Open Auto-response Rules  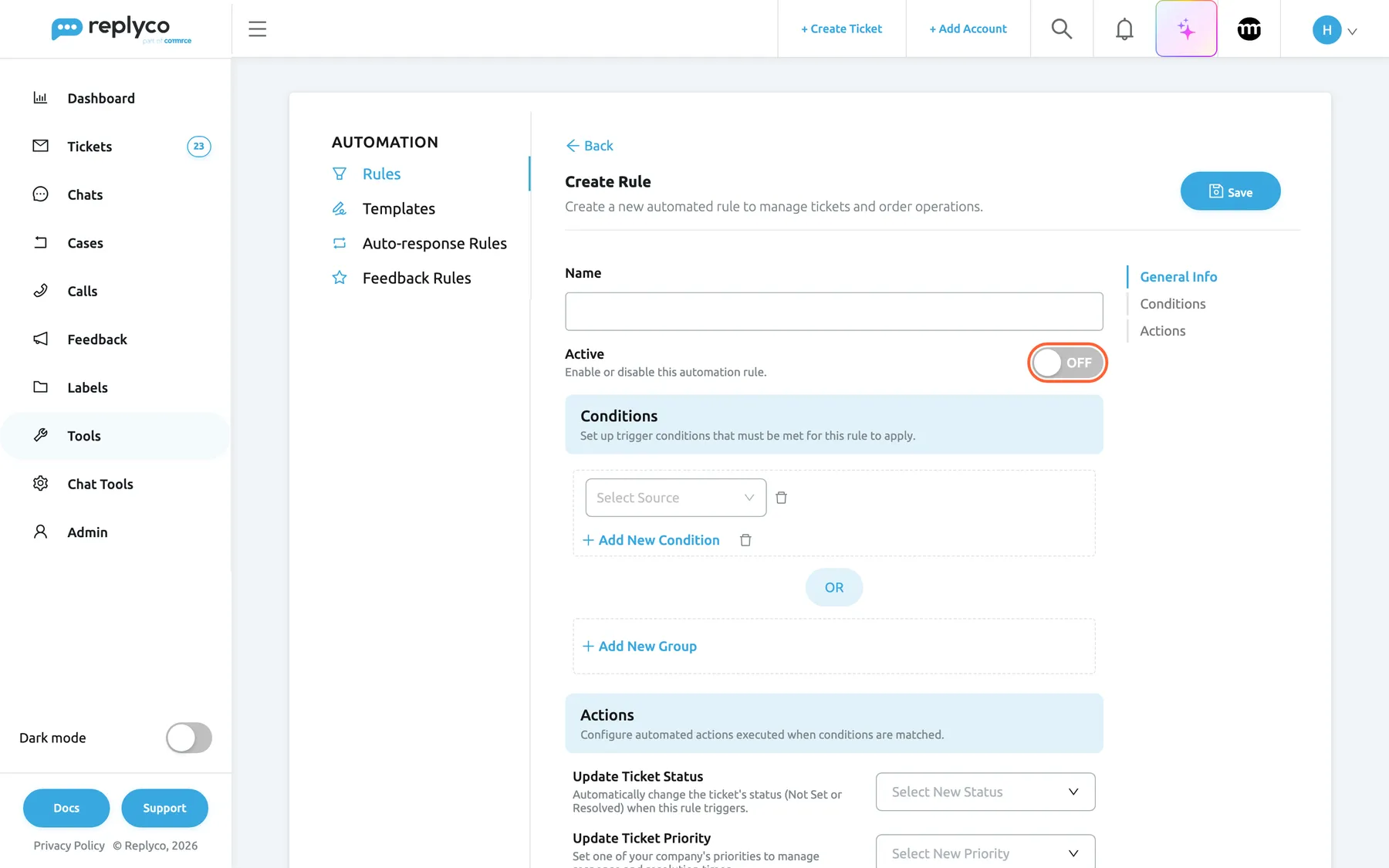[x=434, y=243]
